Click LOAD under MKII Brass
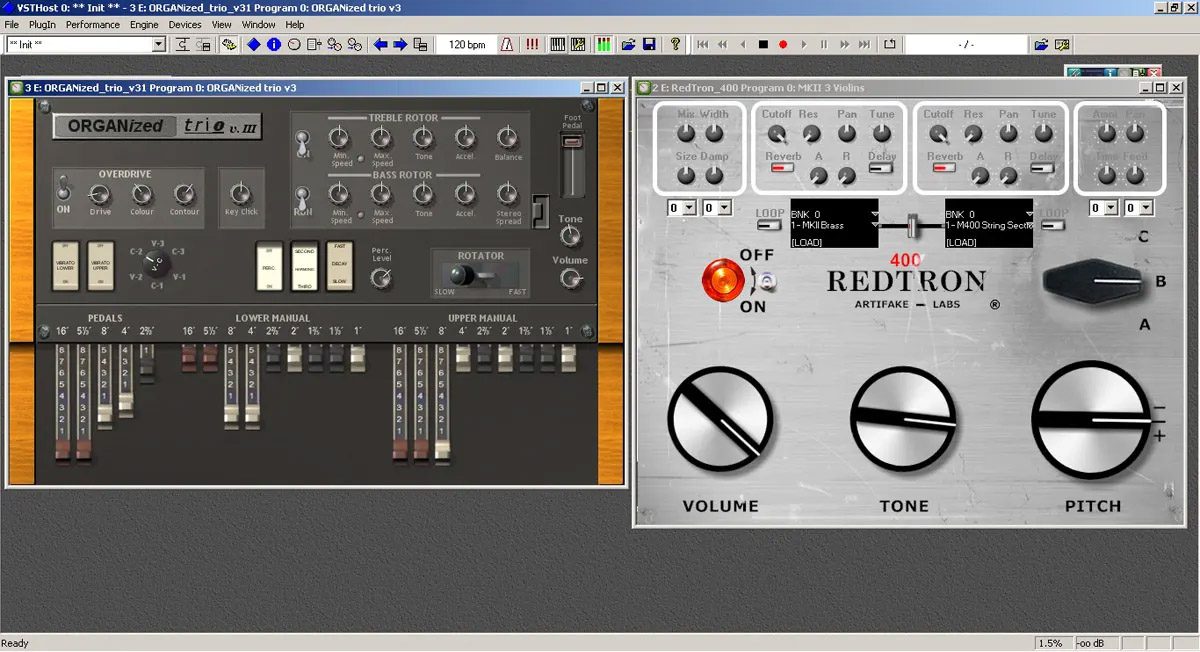The image size is (1200, 652). [806, 242]
